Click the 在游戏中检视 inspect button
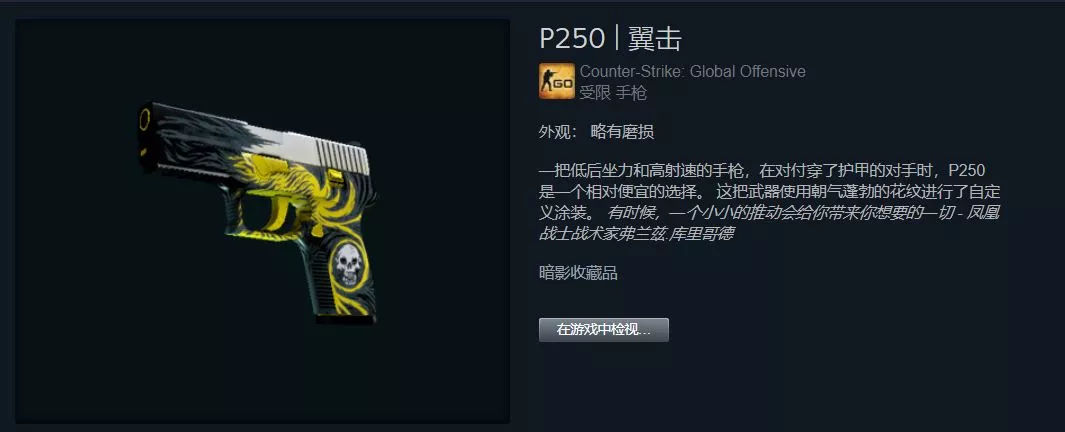 pos(604,330)
